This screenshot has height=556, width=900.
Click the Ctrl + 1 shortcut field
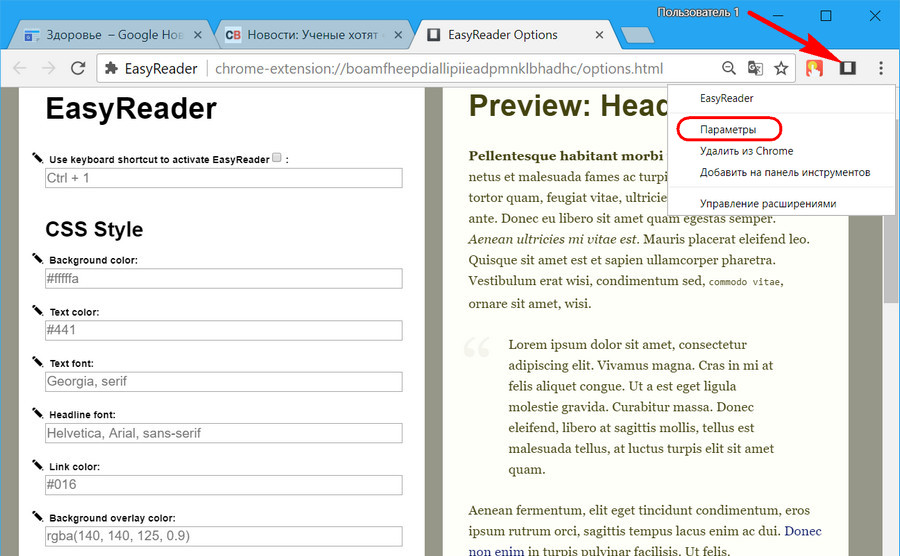[x=224, y=178]
